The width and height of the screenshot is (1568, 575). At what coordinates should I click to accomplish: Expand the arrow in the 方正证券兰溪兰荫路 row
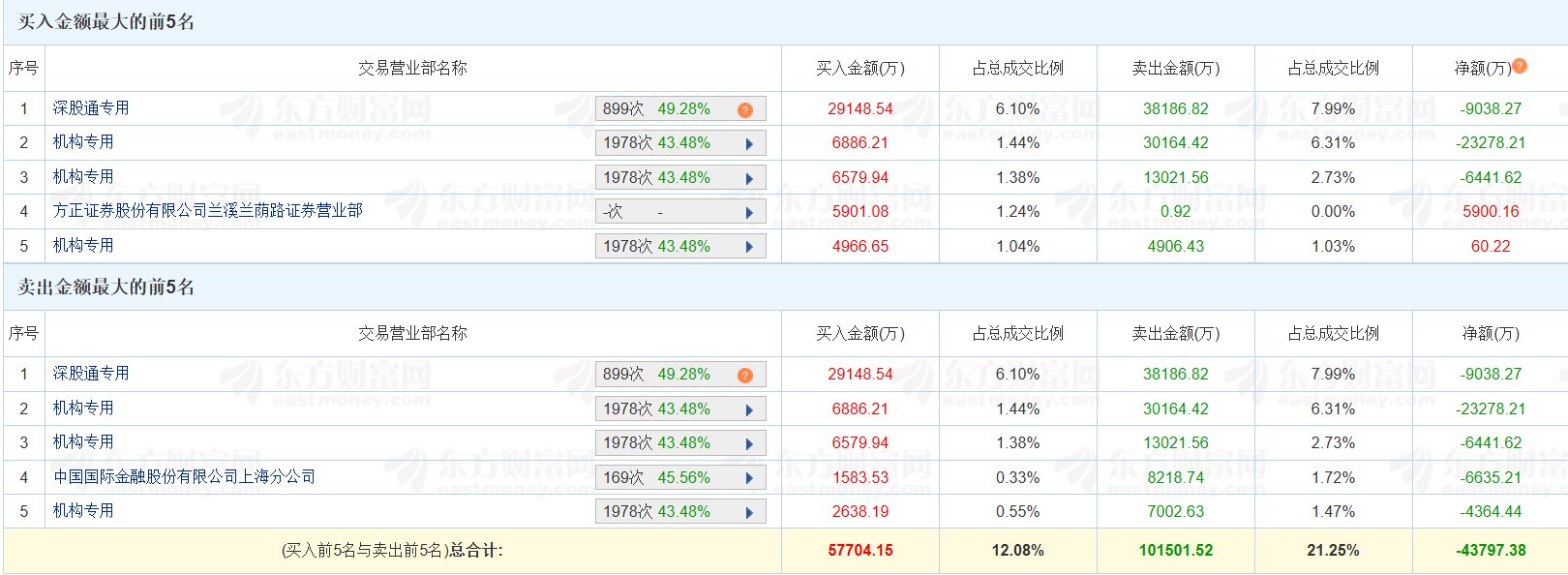749,212
